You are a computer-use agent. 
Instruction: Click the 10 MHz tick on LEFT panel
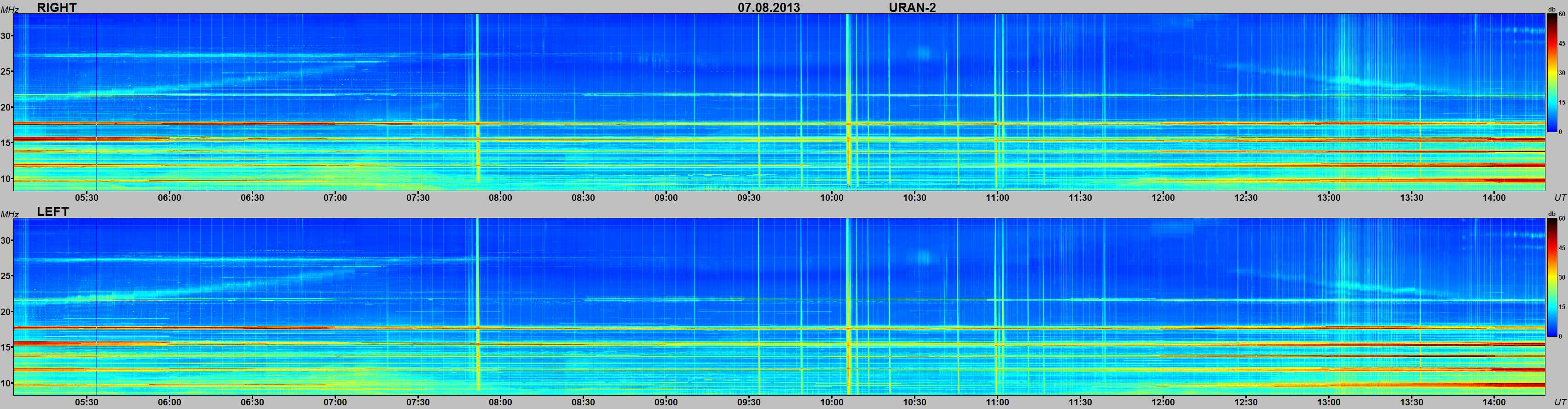pyautogui.click(x=6, y=383)
